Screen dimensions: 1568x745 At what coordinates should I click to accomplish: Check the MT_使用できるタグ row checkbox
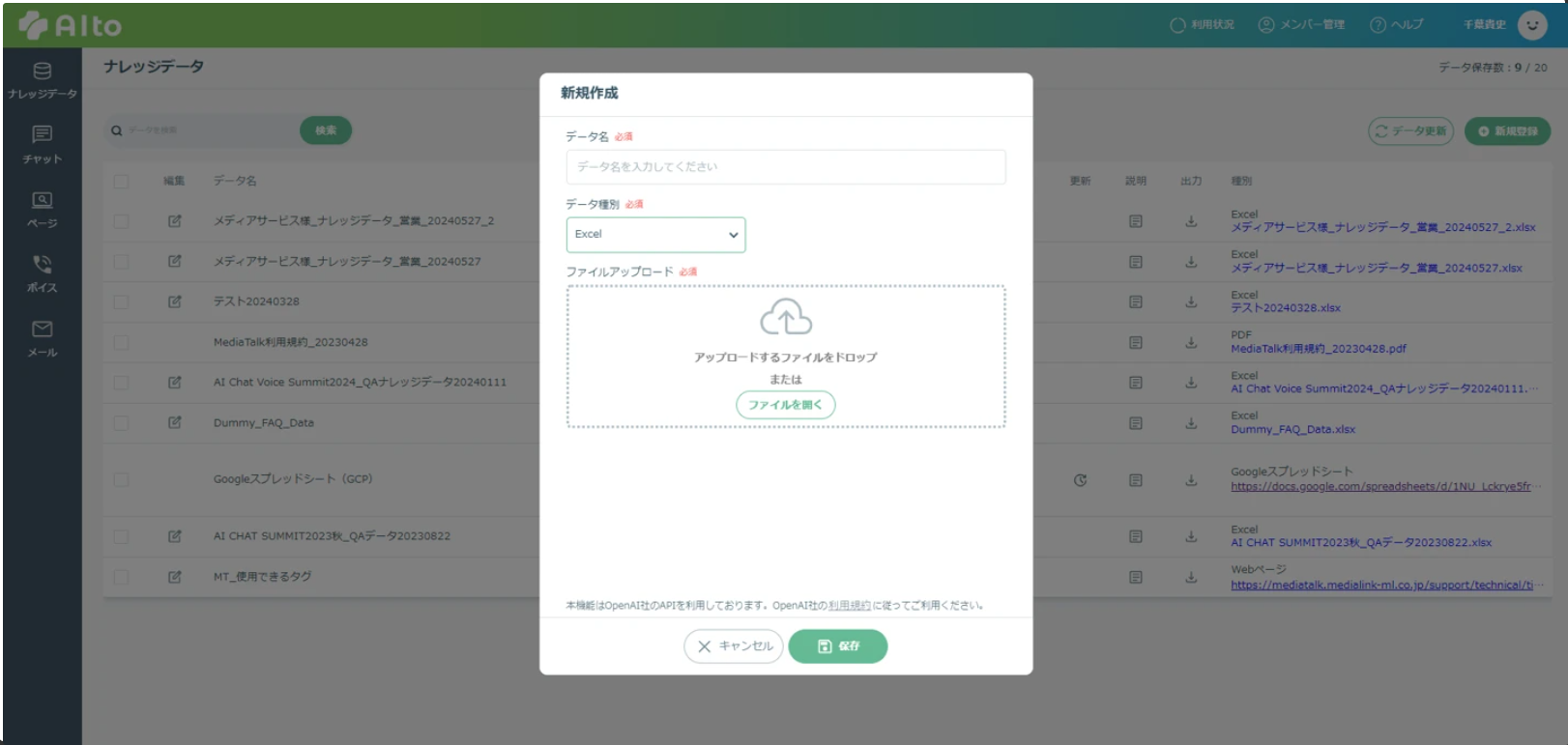point(121,577)
